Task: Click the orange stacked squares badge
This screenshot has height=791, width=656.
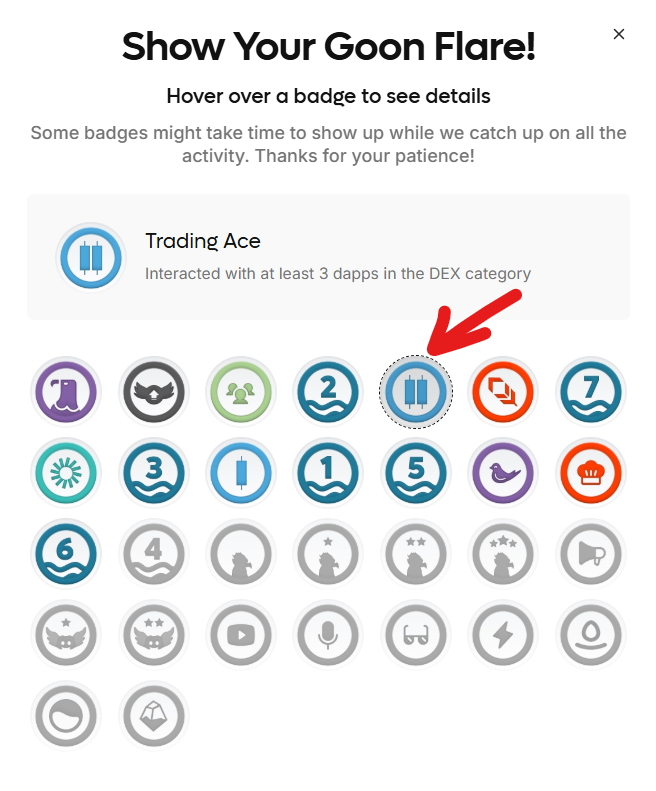Action: pos(503,392)
